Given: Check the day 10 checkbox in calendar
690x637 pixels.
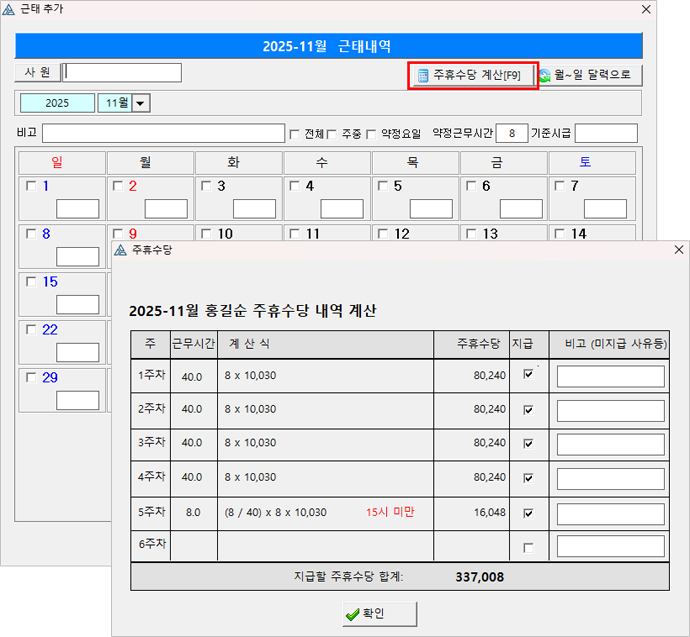Looking at the screenshot, I should (x=206, y=234).
